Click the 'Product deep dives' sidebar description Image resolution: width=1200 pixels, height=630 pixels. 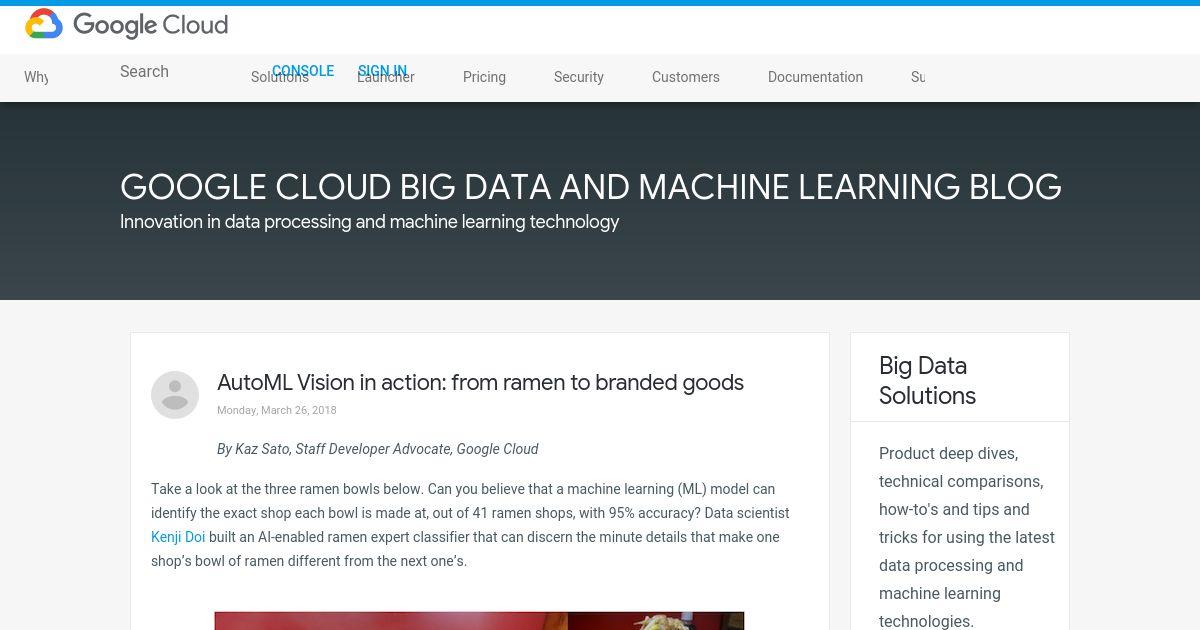967,537
